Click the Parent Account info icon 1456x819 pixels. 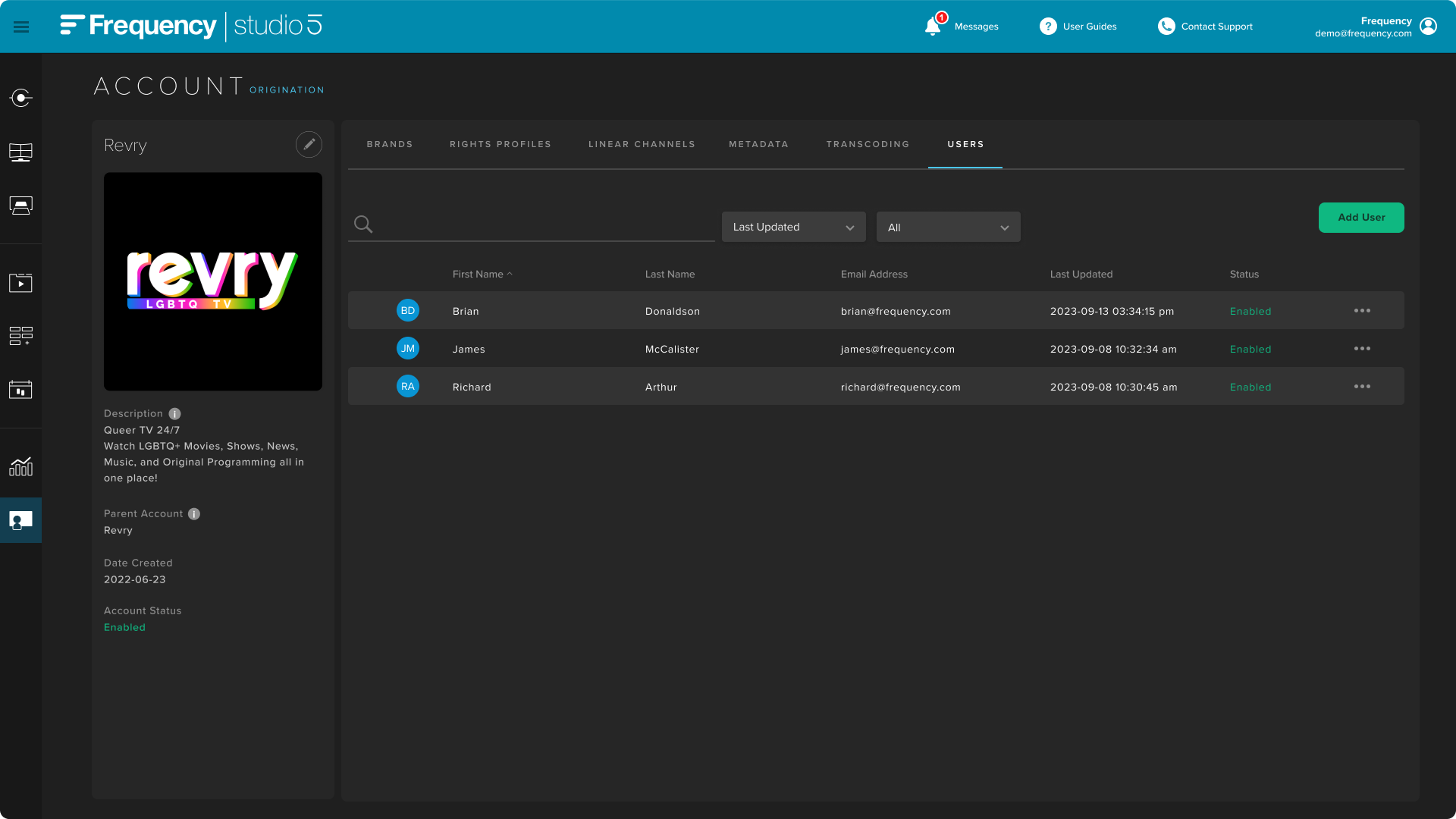(x=194, y=513)
